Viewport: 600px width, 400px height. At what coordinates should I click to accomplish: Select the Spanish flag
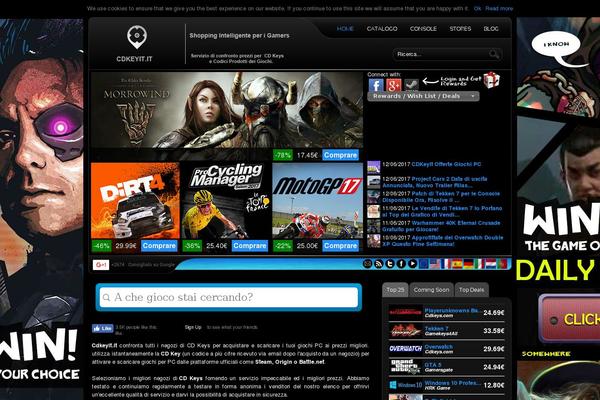[457, 264]
